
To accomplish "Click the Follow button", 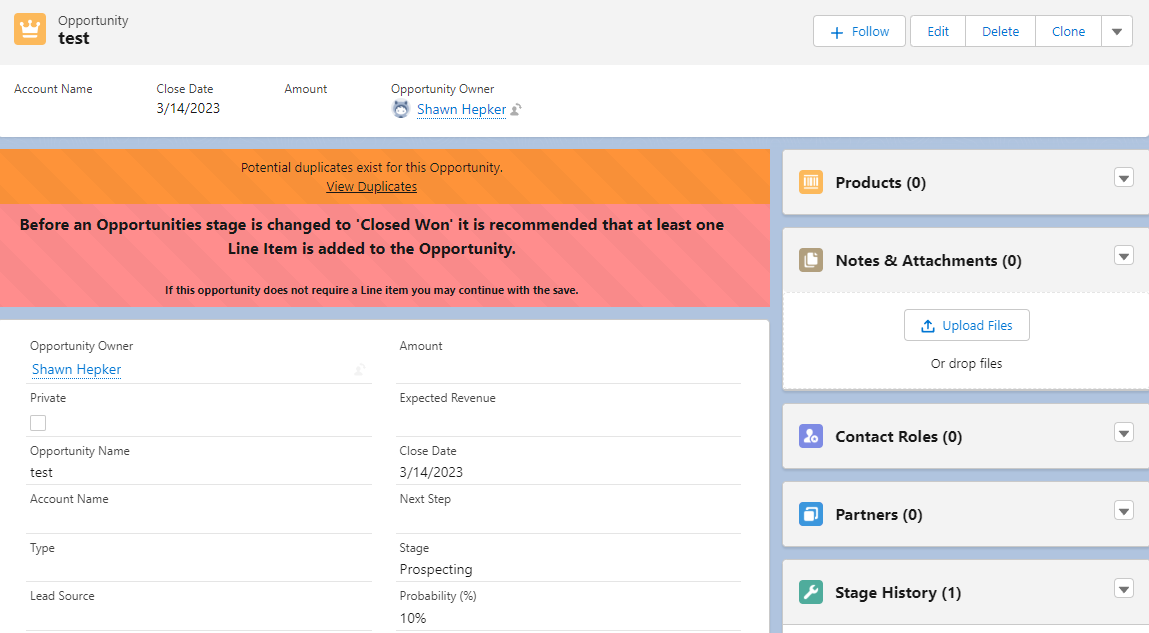I will [x=859, y=31].
